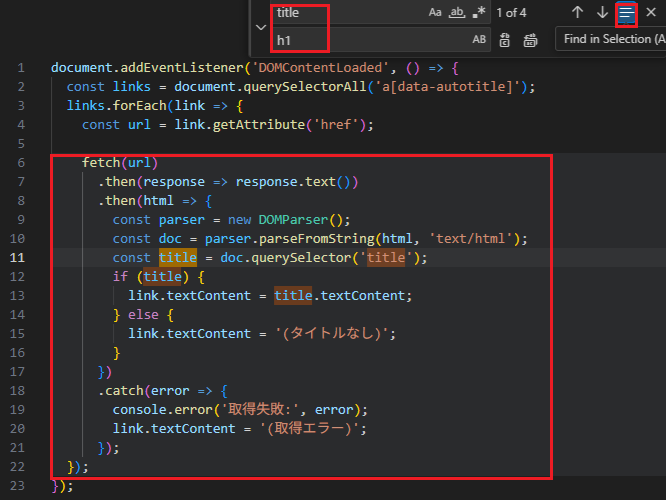Image resolution: width=666 pixels, height=500 pixels.
Task: Click 'else' keyword on line 14
Action: click(144, 314)
